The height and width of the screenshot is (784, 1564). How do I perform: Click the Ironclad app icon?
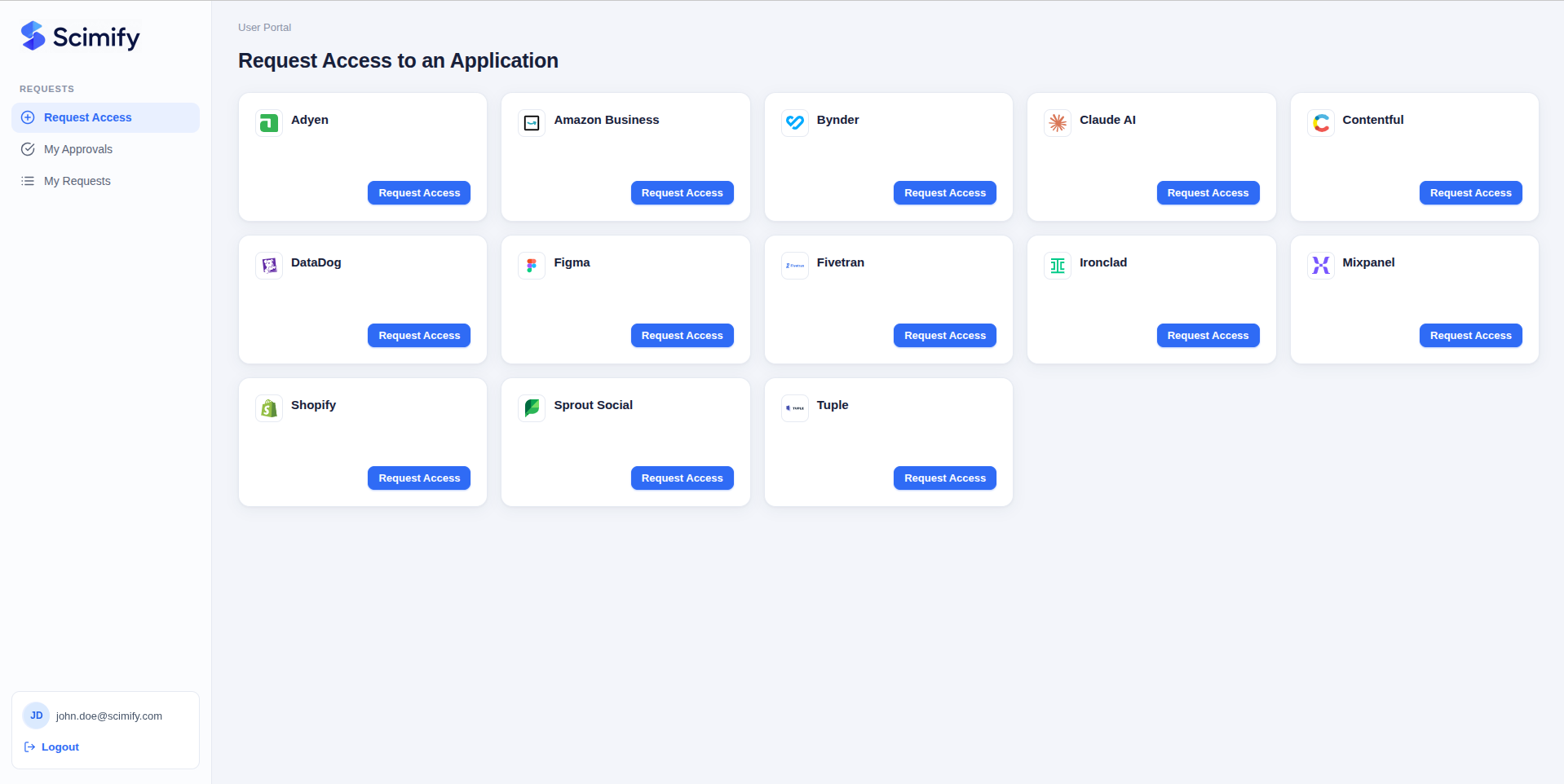[x=1058, y=266]
